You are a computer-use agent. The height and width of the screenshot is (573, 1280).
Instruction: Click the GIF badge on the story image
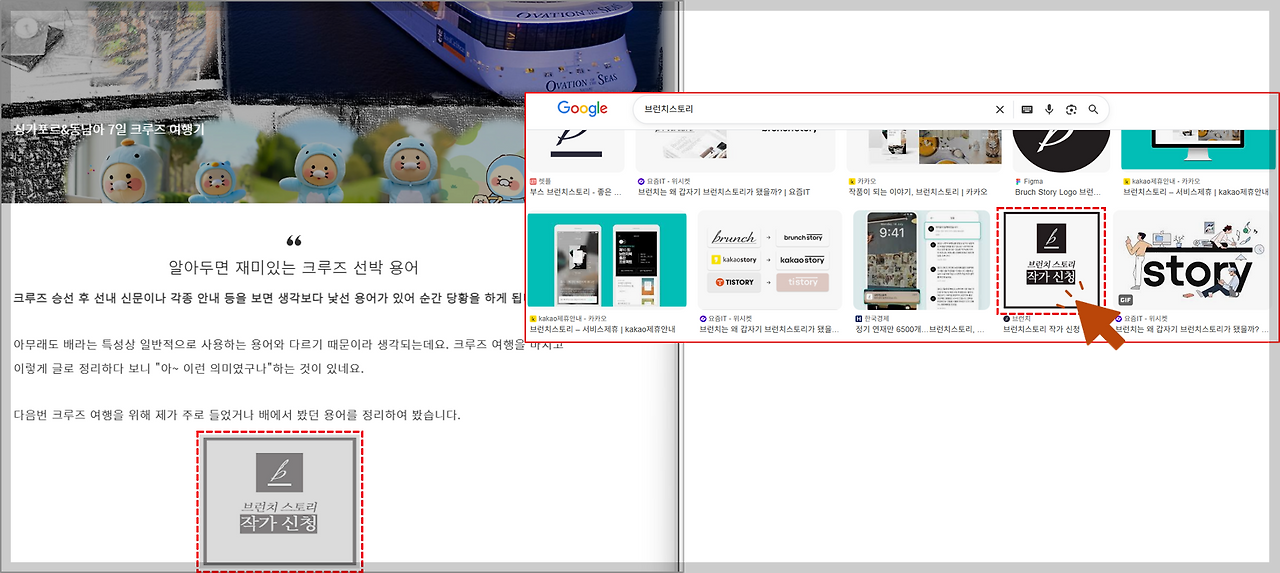[x=1126, y=299]
